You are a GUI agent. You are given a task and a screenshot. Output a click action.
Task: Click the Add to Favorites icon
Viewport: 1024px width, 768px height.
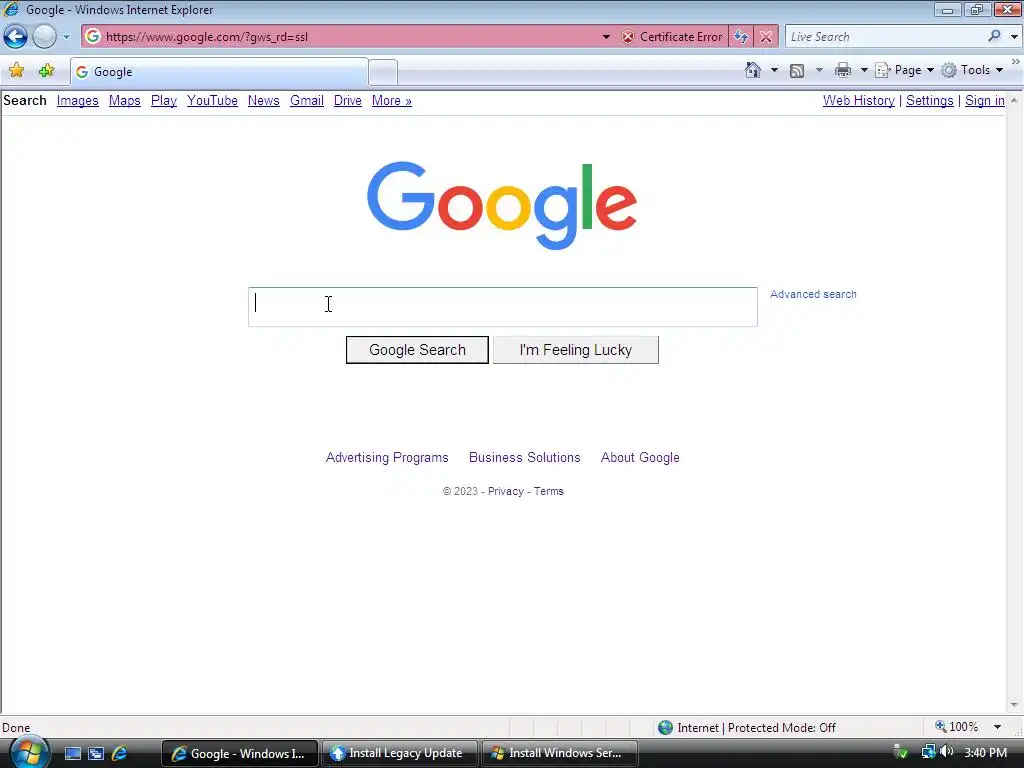click(46, 70)
